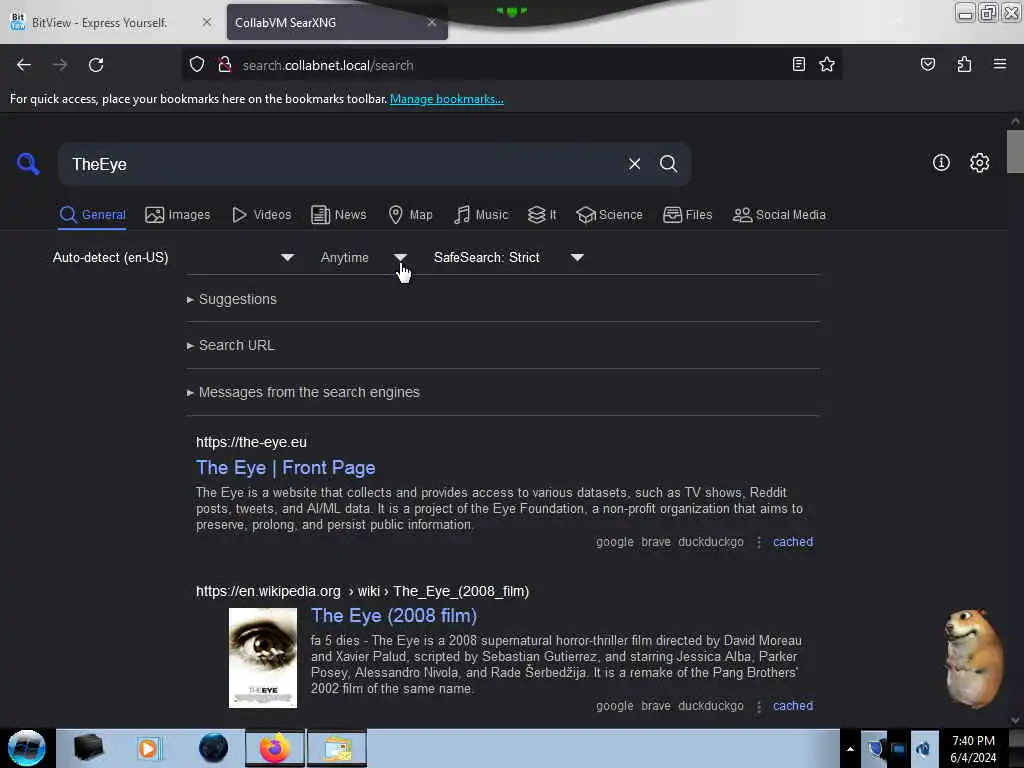
Task: Reload the current page
Action: point(96,65)
